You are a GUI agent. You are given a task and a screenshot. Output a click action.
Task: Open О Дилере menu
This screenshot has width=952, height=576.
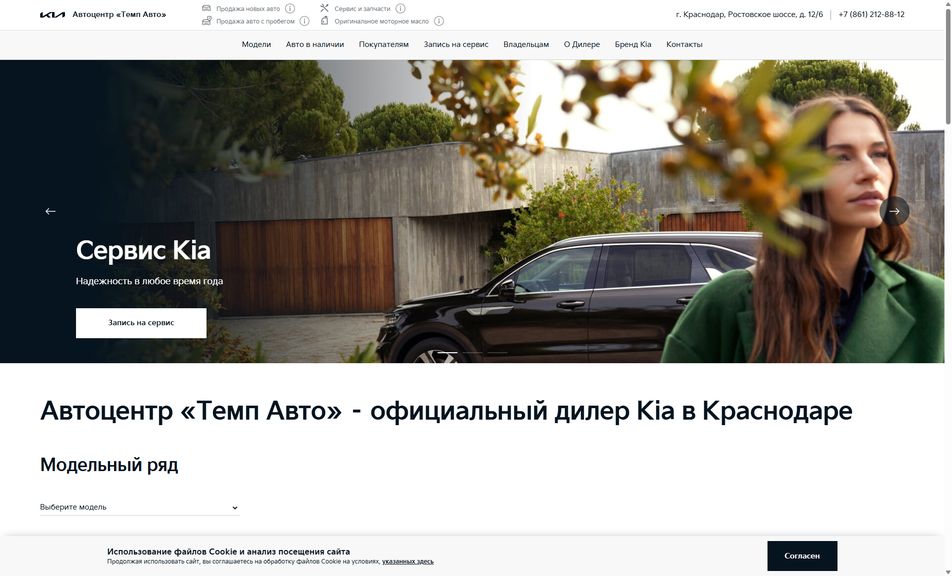pyautogui.click(x=582, y=44)
